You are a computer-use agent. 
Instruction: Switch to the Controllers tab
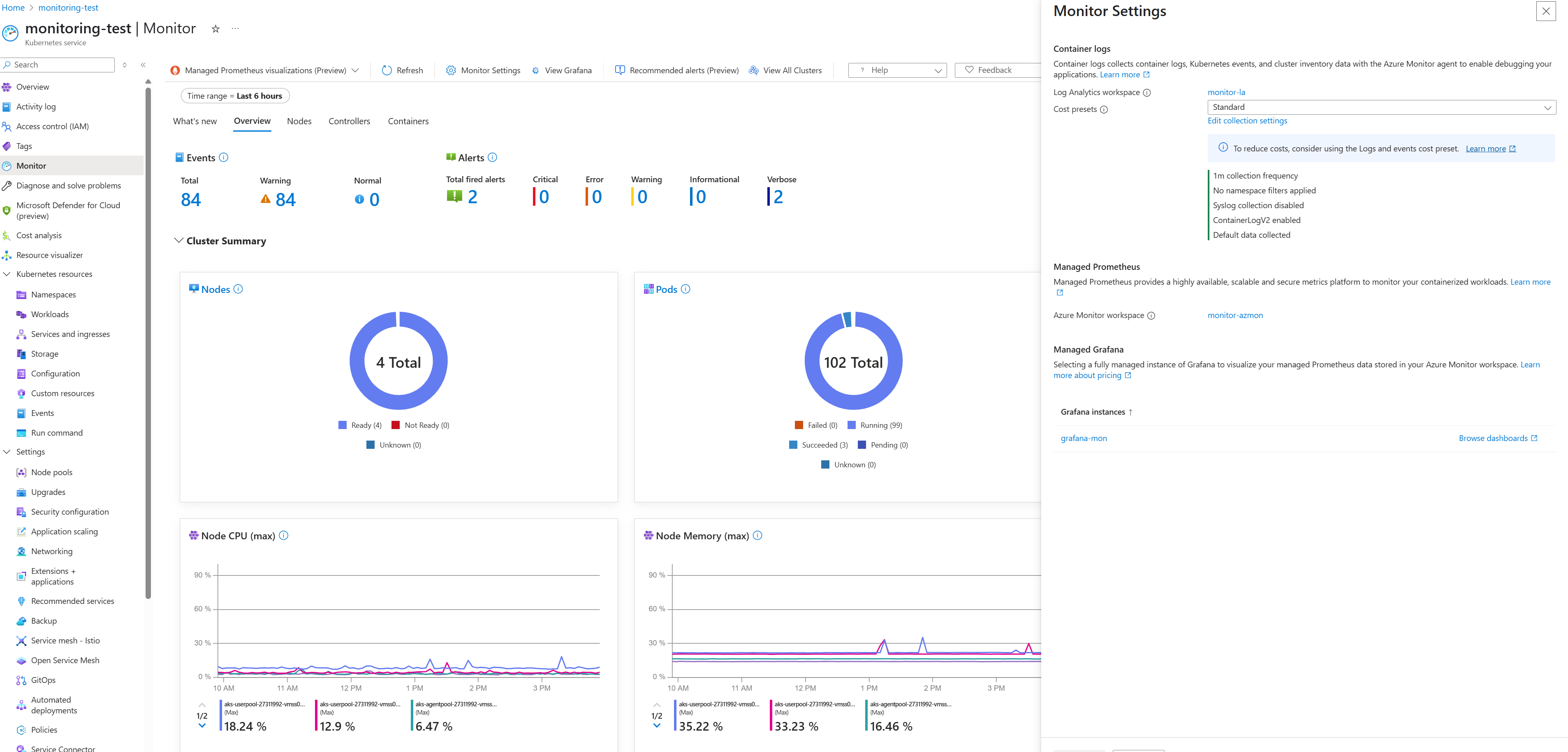[x=349, y=121]
